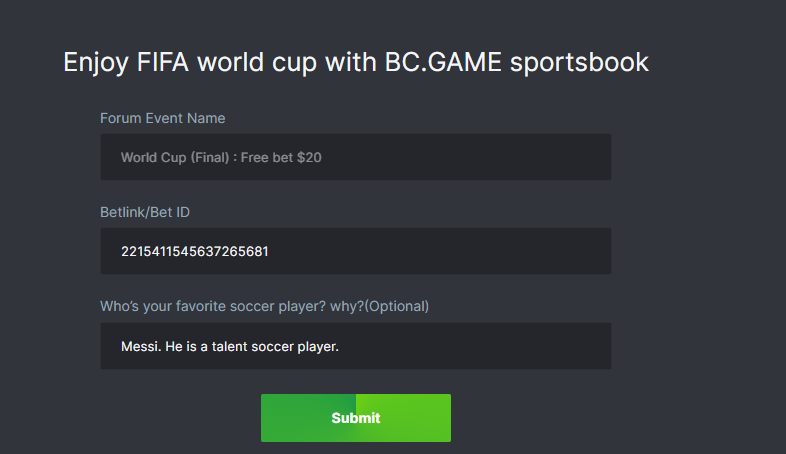Click the "Who's your favorite soccer player?" label

pos(231,306)
